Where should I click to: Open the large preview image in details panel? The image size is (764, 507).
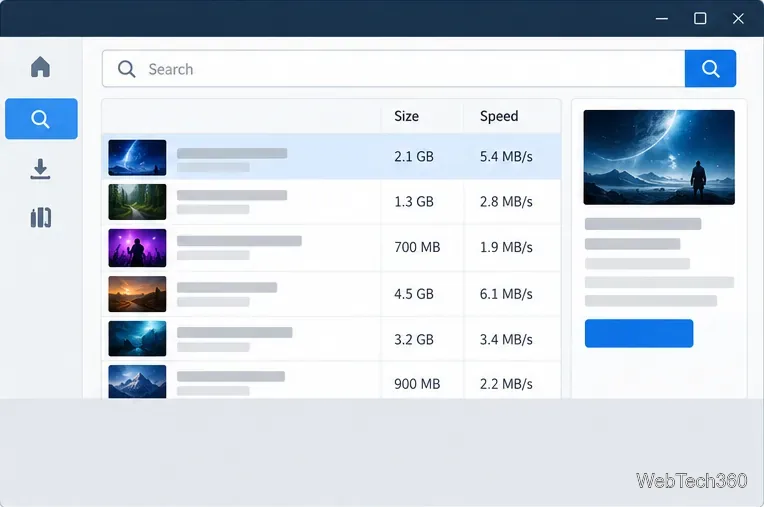pyautogui.click(x=659, y=157)
